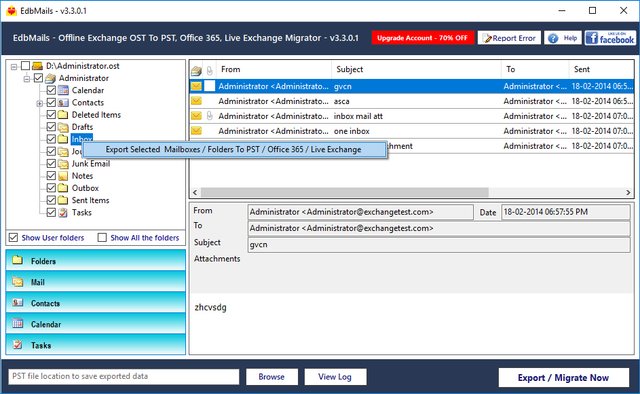This screenshot has width=640, height=394.
Task: Sort by the From column header
Action: [273, 69]
